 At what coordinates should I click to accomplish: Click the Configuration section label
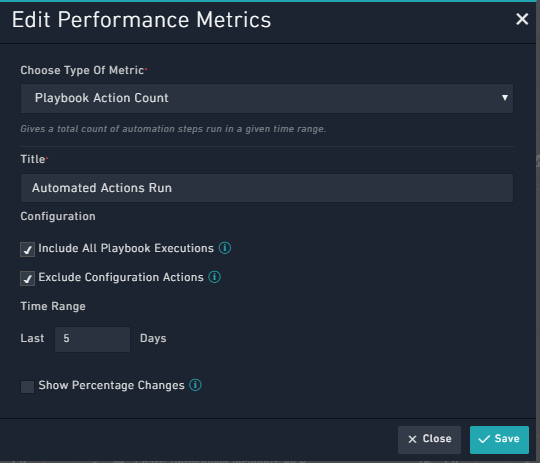(x=58, y=216)
